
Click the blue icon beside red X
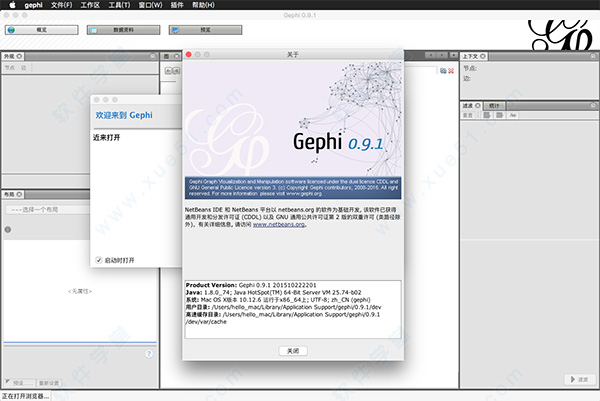point(443,71)
